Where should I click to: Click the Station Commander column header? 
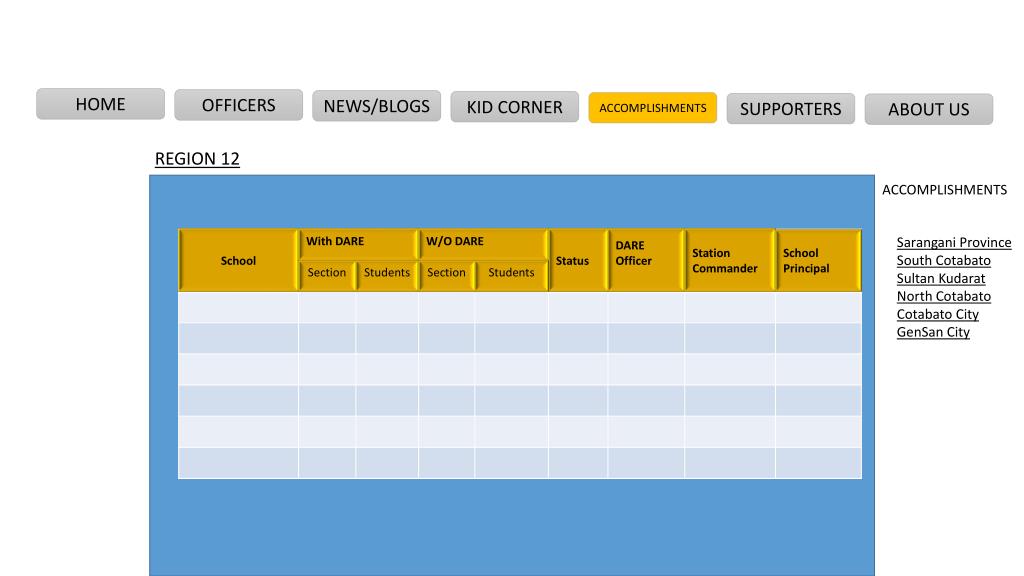click(730, 261)
